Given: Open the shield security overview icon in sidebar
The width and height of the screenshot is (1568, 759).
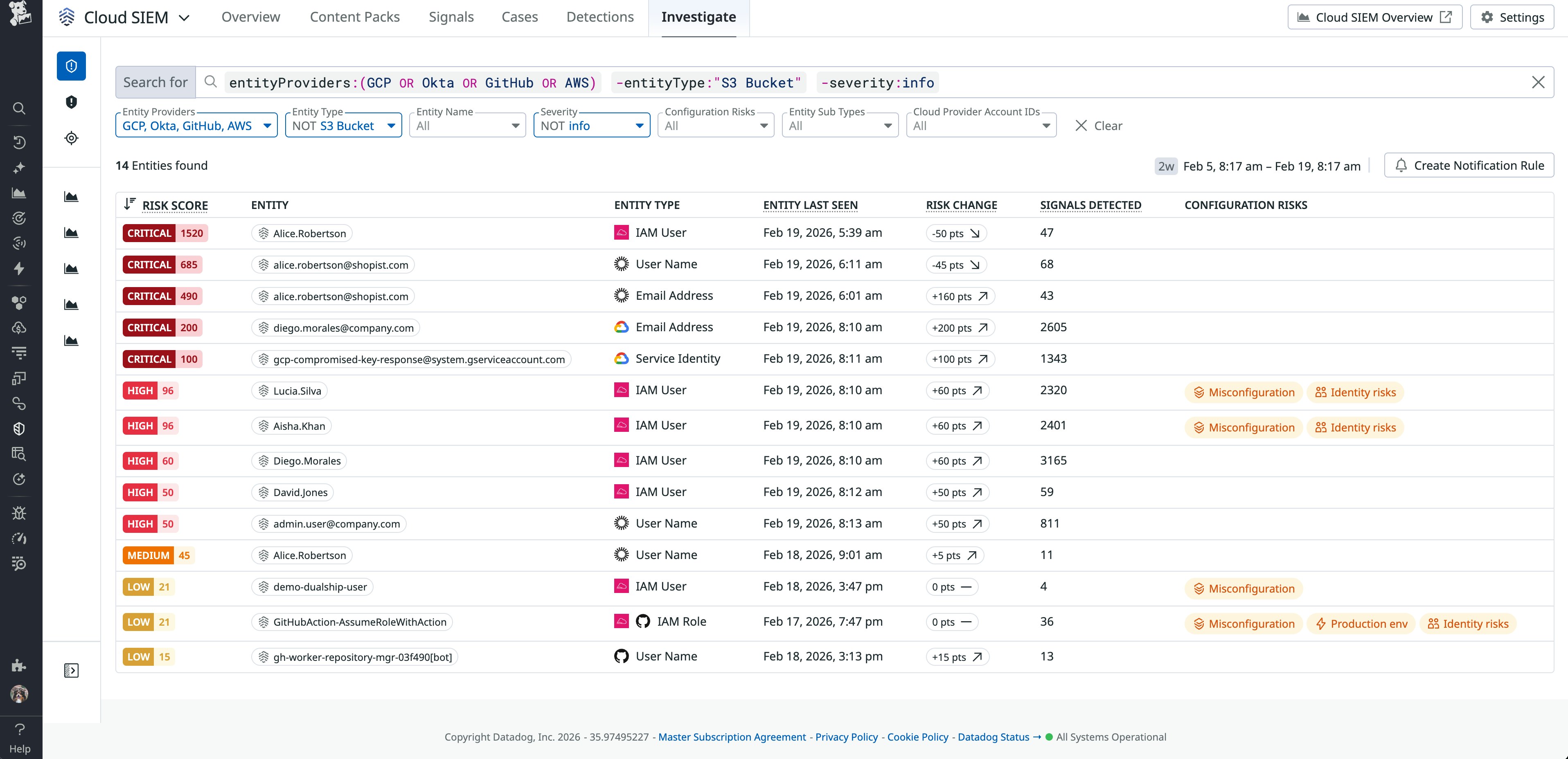Looking at the screenshot, I should click(71, 66).
